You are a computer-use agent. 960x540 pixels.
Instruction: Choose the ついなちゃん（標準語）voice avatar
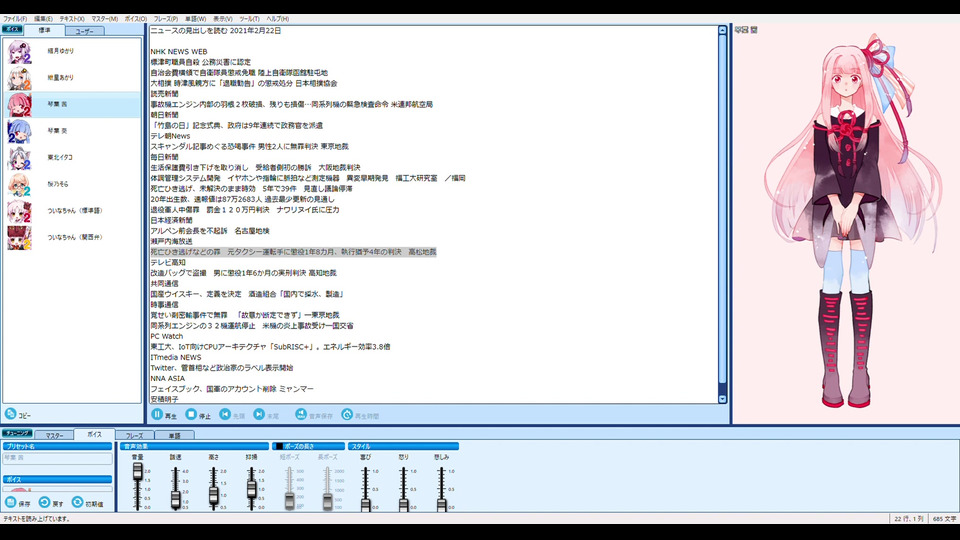tap(20, 211)
